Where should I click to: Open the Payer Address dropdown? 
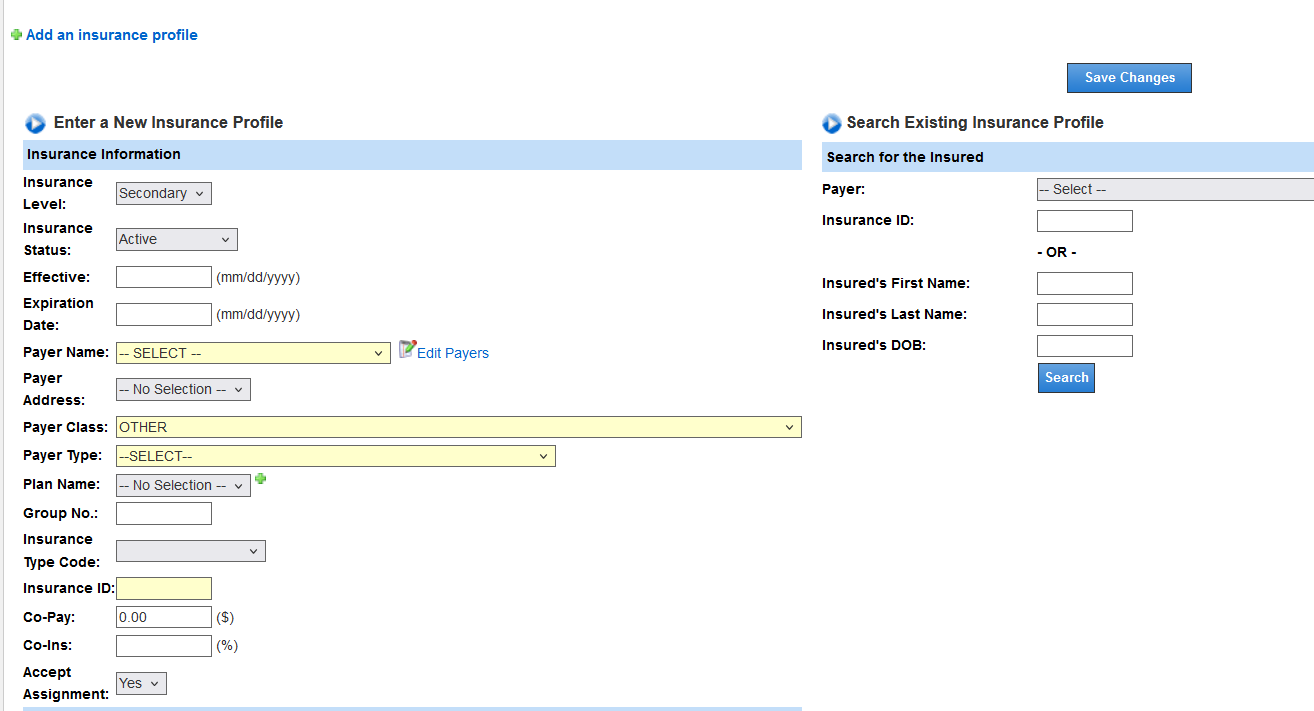tap(183, 390)
